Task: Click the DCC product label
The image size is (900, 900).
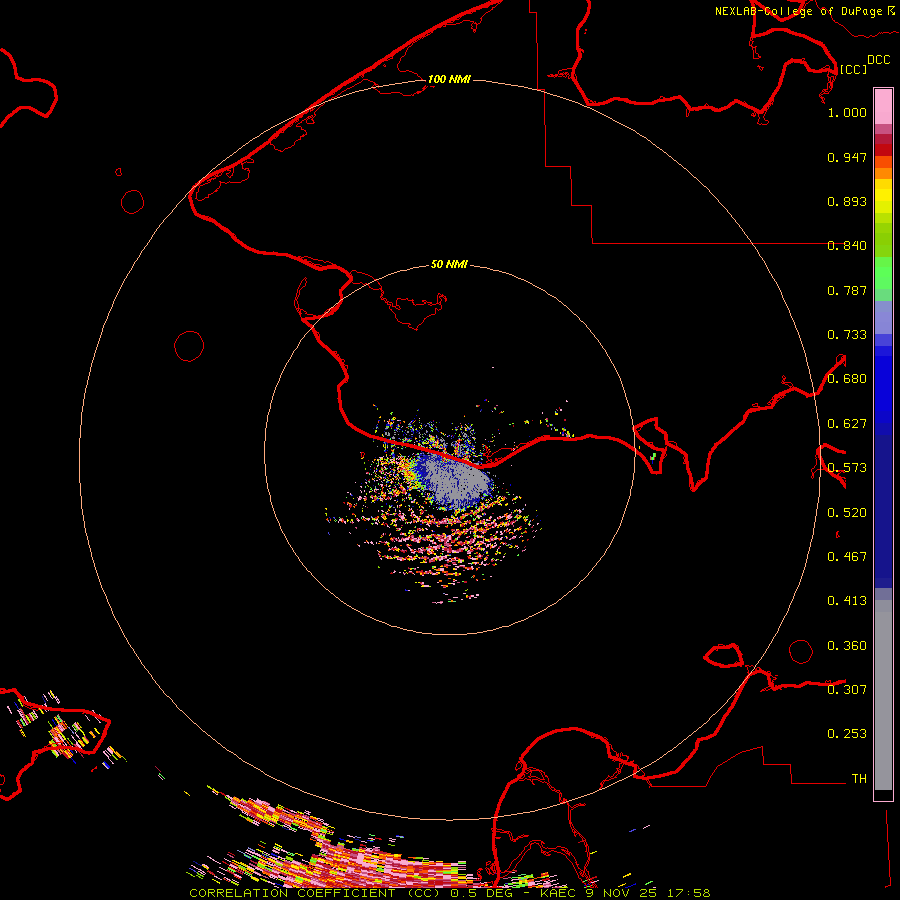Action: coord(878,60)
